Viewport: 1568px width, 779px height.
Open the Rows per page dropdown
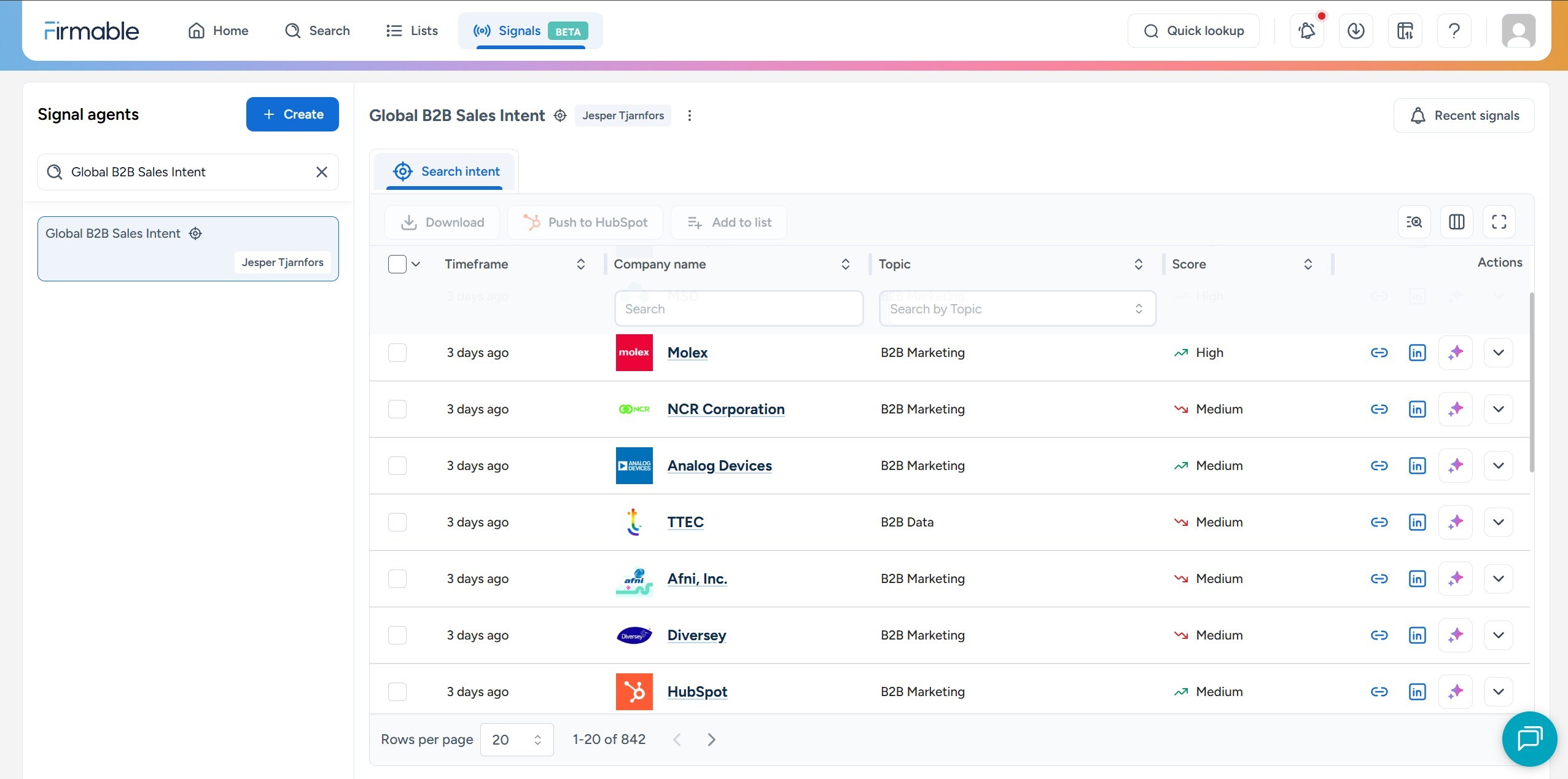tap(517, 740)
